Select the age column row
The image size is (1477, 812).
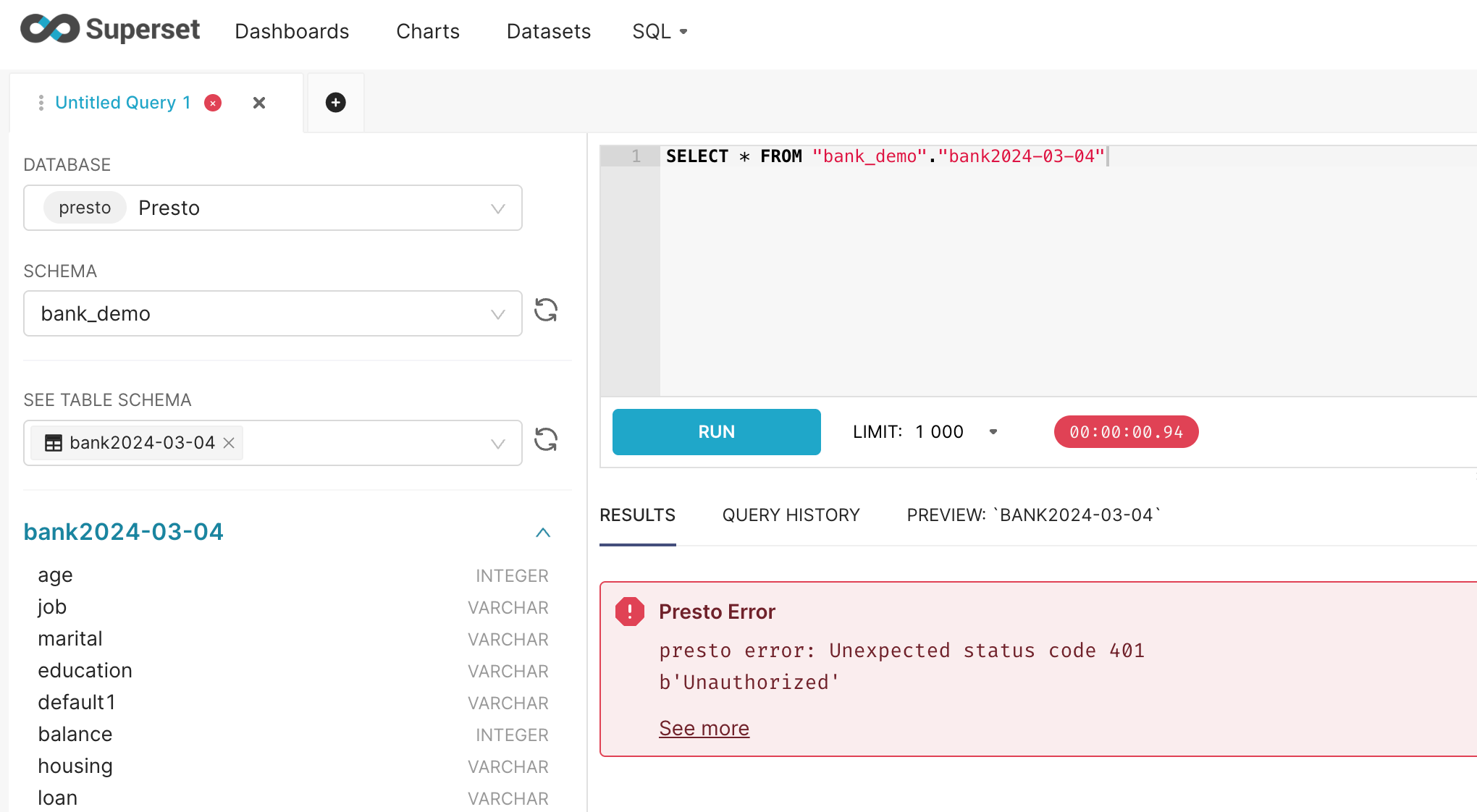pos(293,575)
